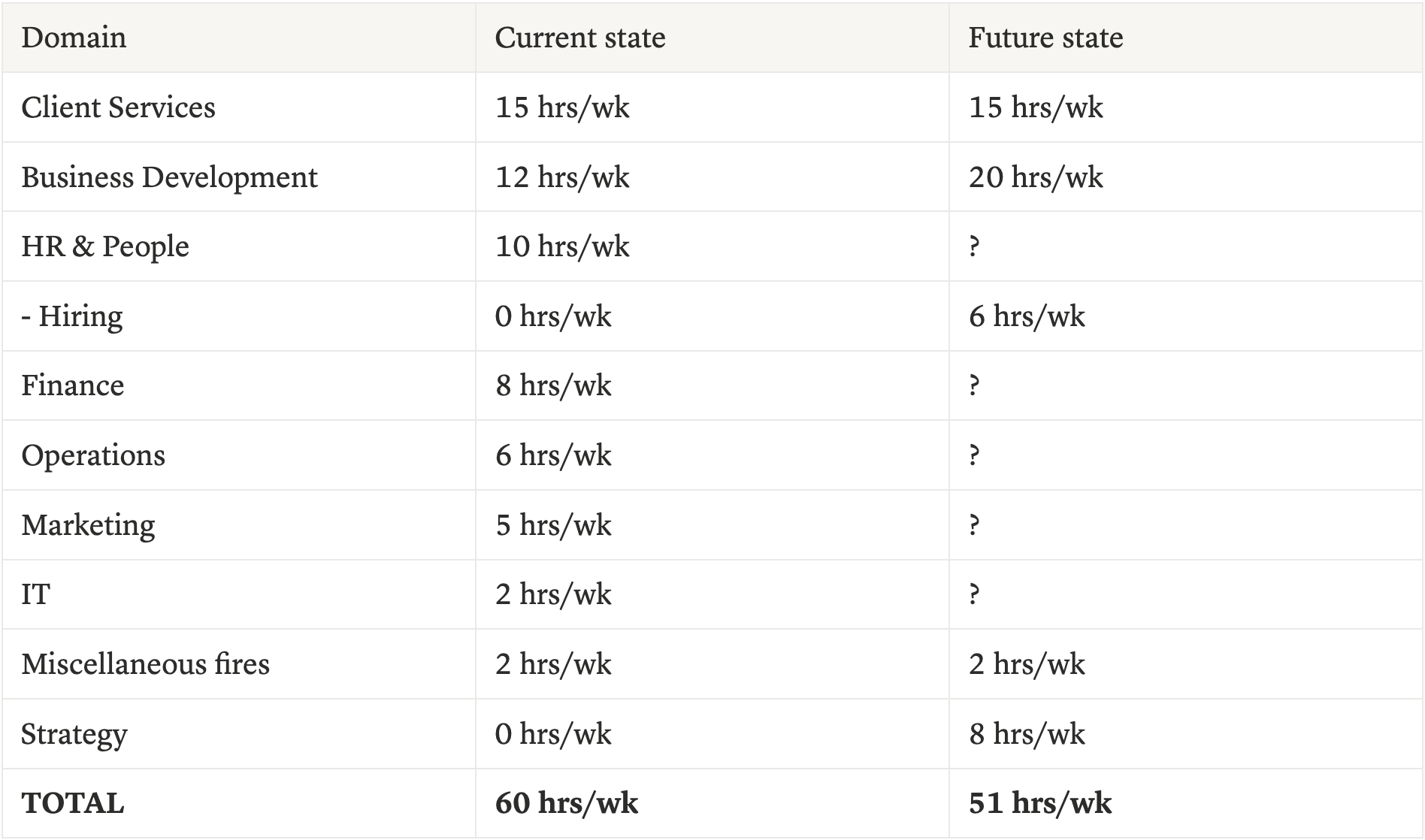Select the bold TOTAL label cell
Image resolution: width=1425 pixels, height=840 pixels.
72,803
